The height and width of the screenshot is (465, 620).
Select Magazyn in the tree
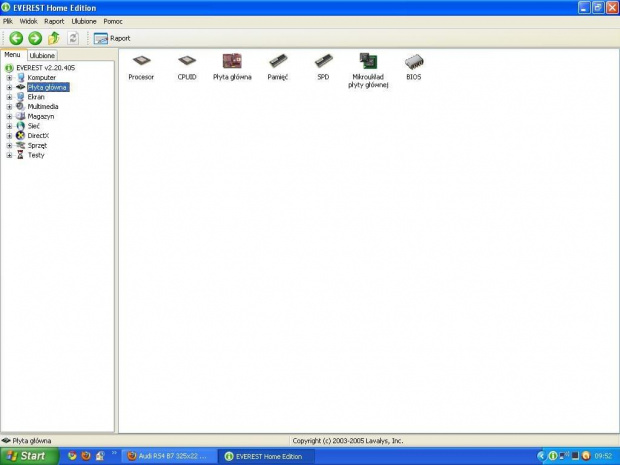41,117
